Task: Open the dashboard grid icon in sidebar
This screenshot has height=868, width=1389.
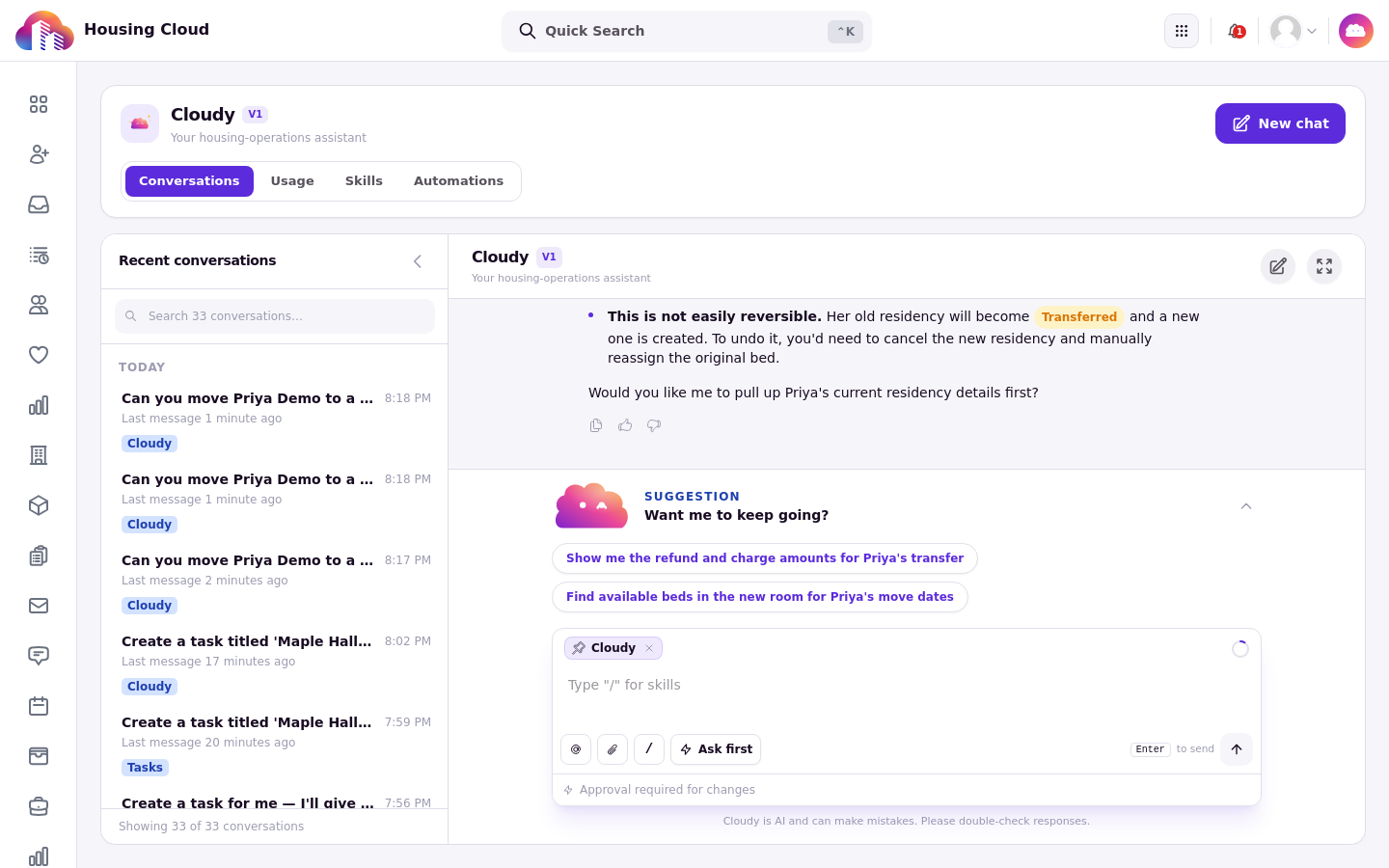Action: tap(39, 104)
